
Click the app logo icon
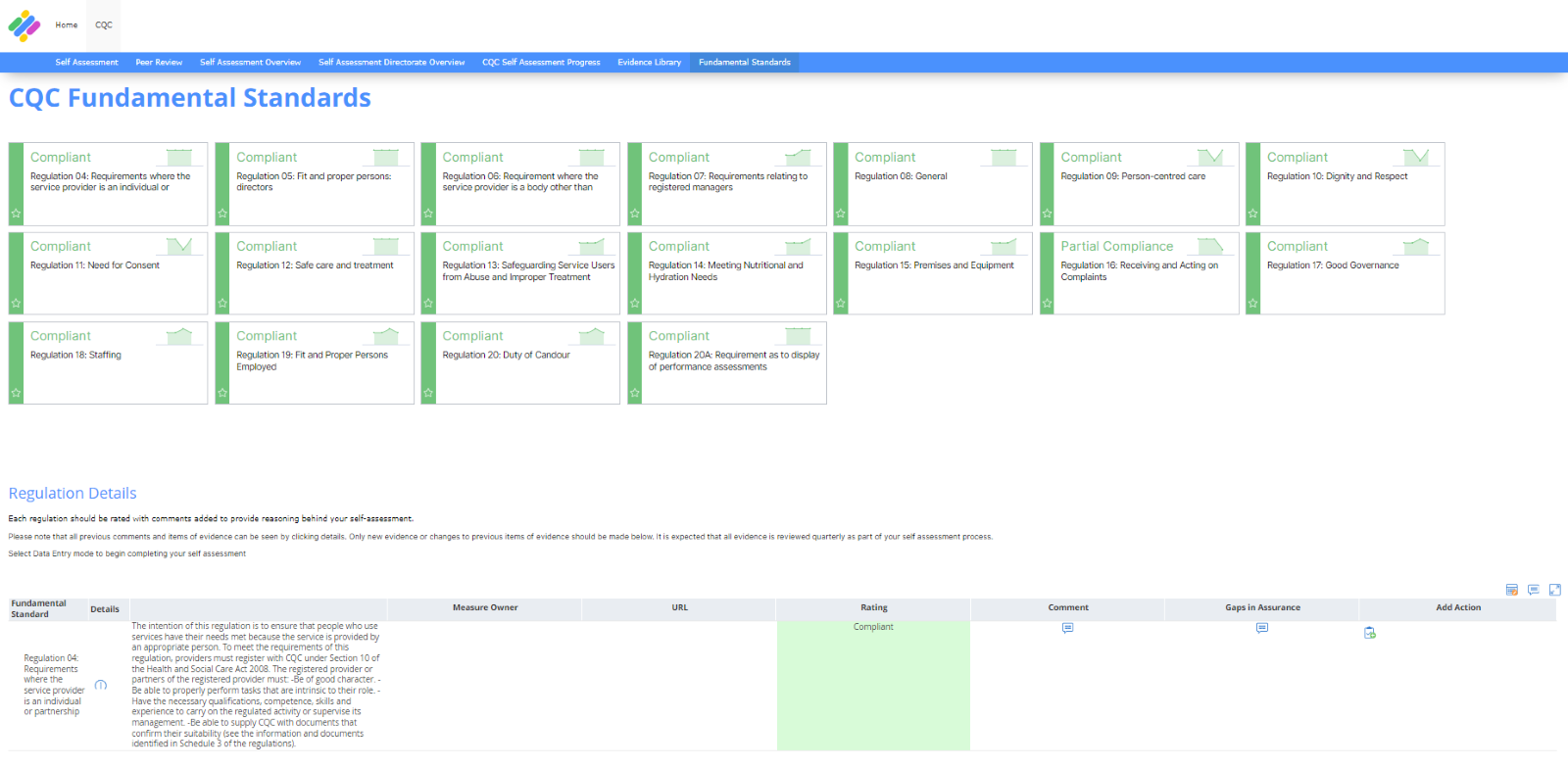pos(24,25)
